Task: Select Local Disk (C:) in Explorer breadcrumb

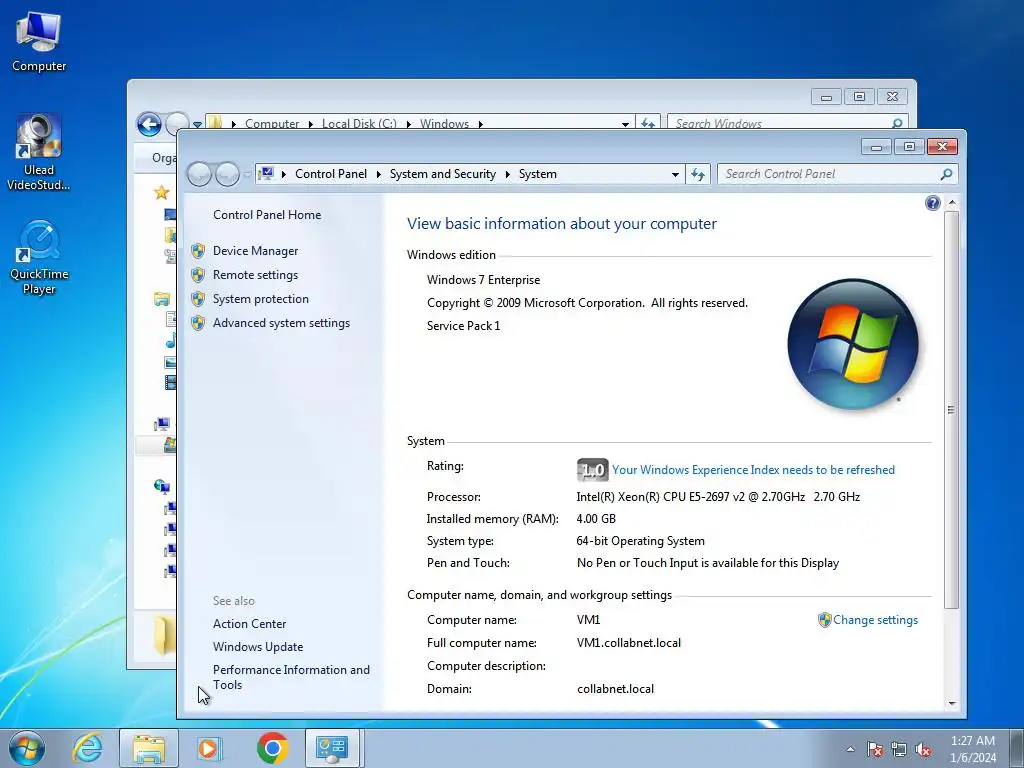Action: 359,123
